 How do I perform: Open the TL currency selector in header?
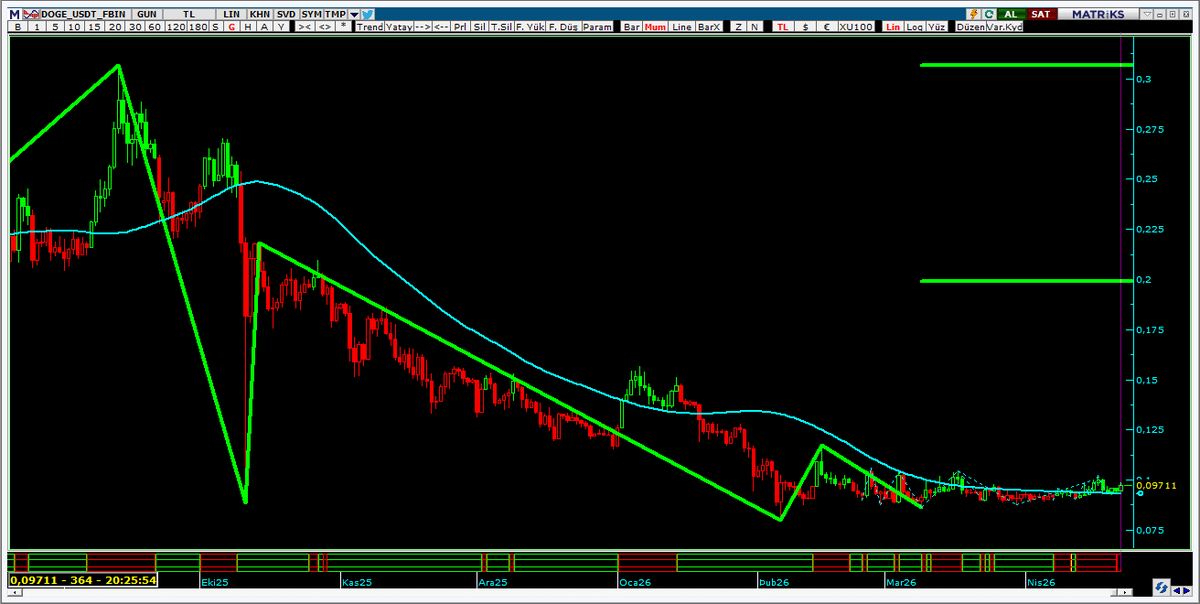[189, 14]
